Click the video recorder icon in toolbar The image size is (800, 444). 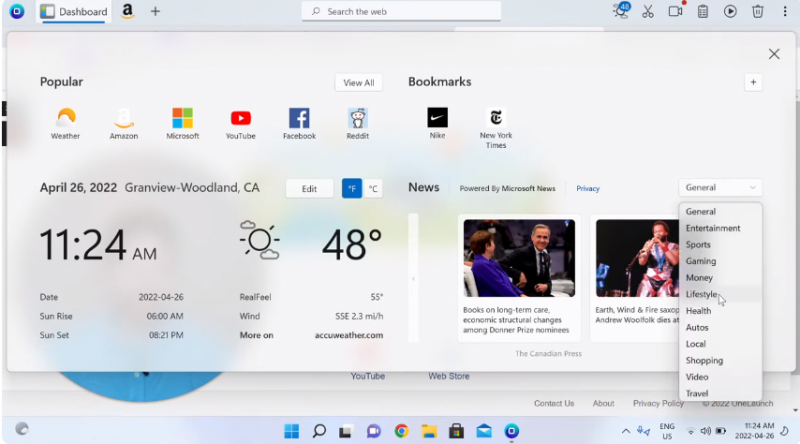(x=676, y=11)
